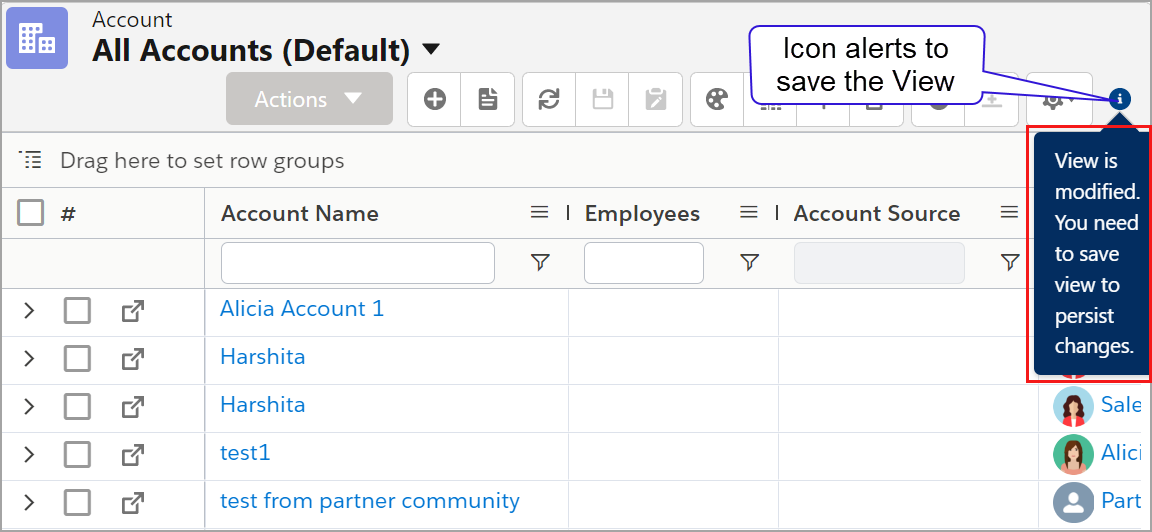Click the Account Name filter text box
This screenshot has height=532, width=1152.
click(357, 263)
